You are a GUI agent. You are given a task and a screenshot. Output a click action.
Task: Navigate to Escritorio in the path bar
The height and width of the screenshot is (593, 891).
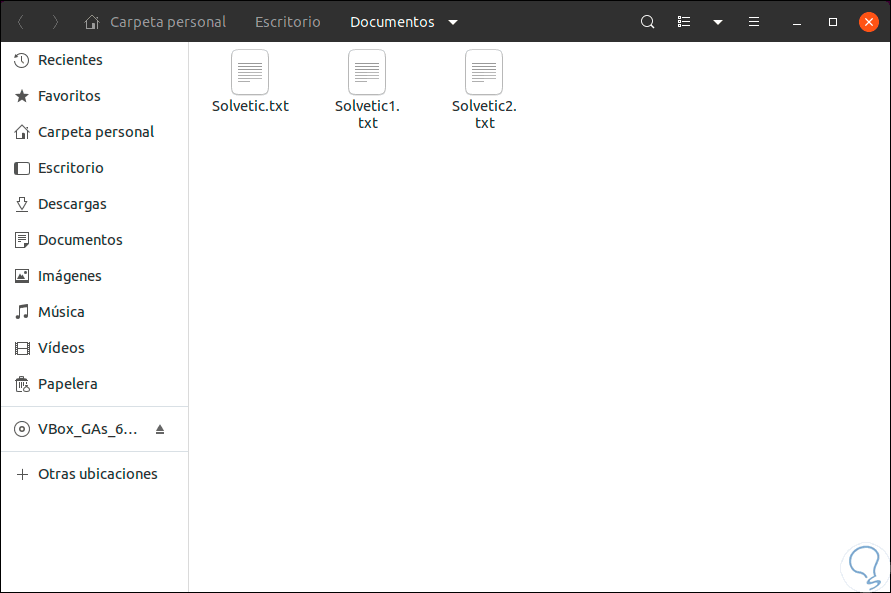click(x=288, y=22)
